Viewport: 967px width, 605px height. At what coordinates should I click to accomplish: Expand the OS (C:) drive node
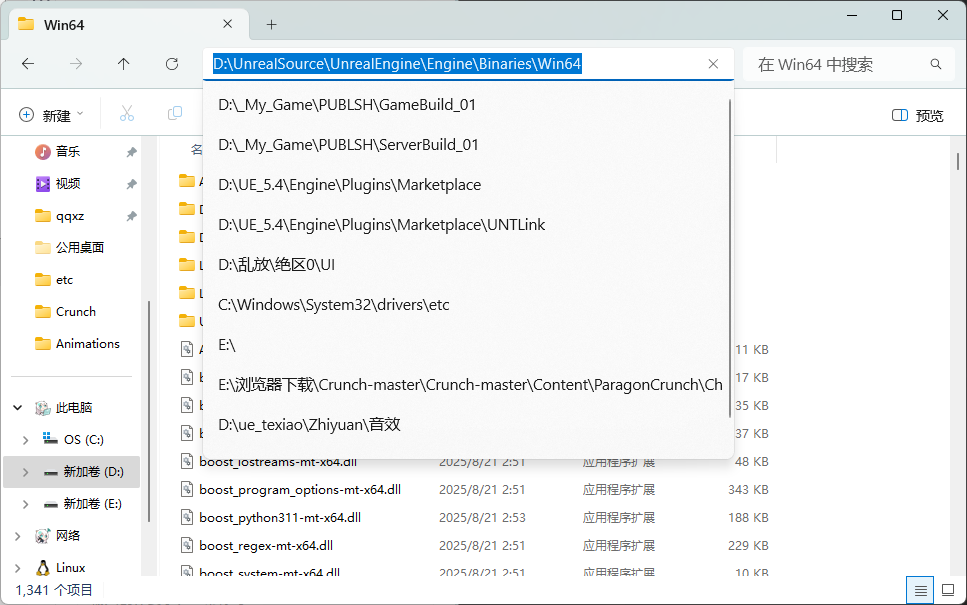(x=25, y=440)
